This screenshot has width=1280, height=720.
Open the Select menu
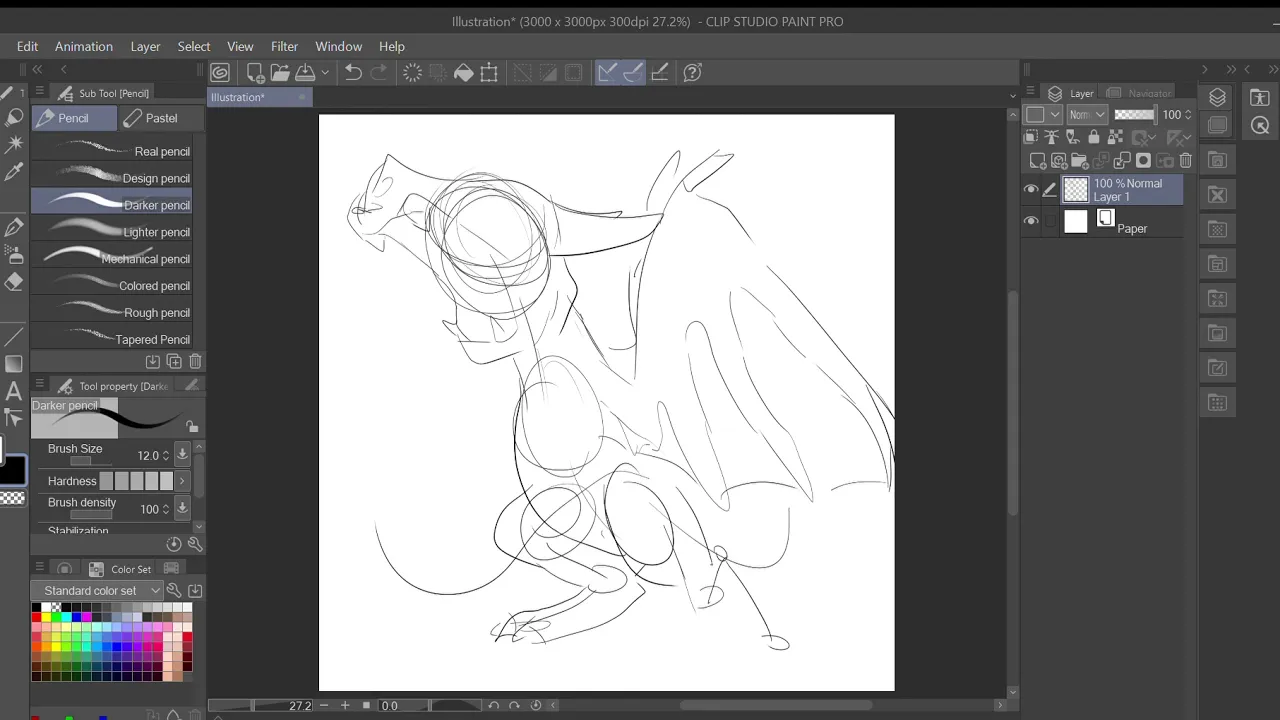pos(194,46)
